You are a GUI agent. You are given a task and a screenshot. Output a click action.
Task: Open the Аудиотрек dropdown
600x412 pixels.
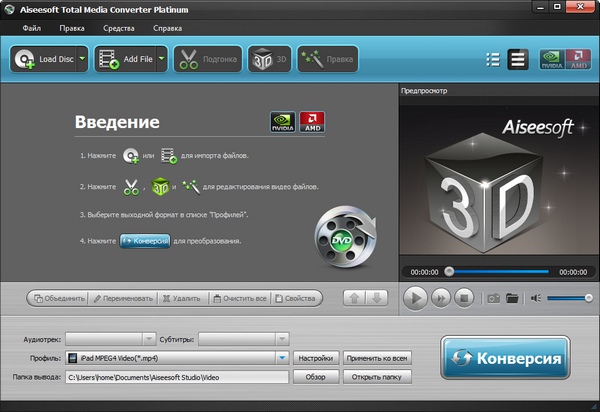pyautogui.click(x=111, y=339)
